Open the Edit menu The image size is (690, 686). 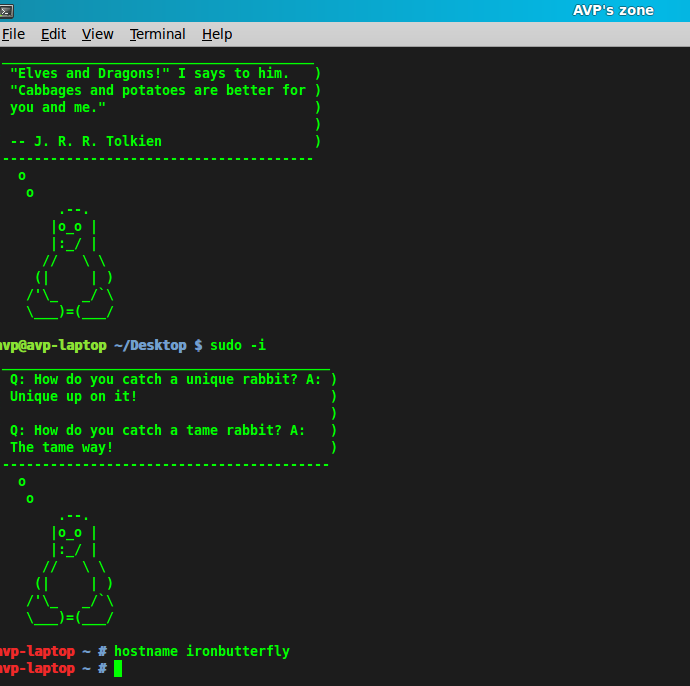coord(53,34)
